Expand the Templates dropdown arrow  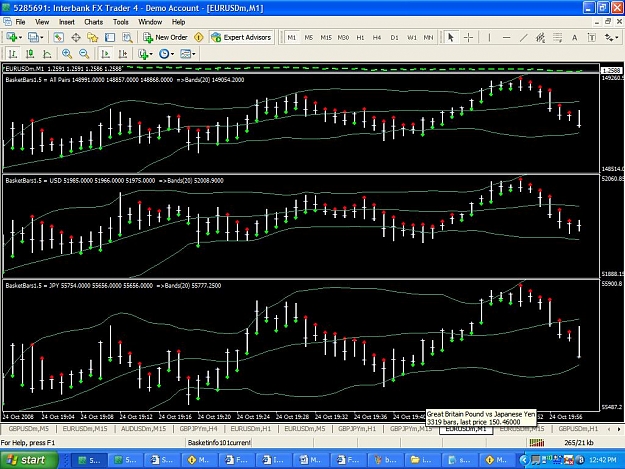pos(194,54)
